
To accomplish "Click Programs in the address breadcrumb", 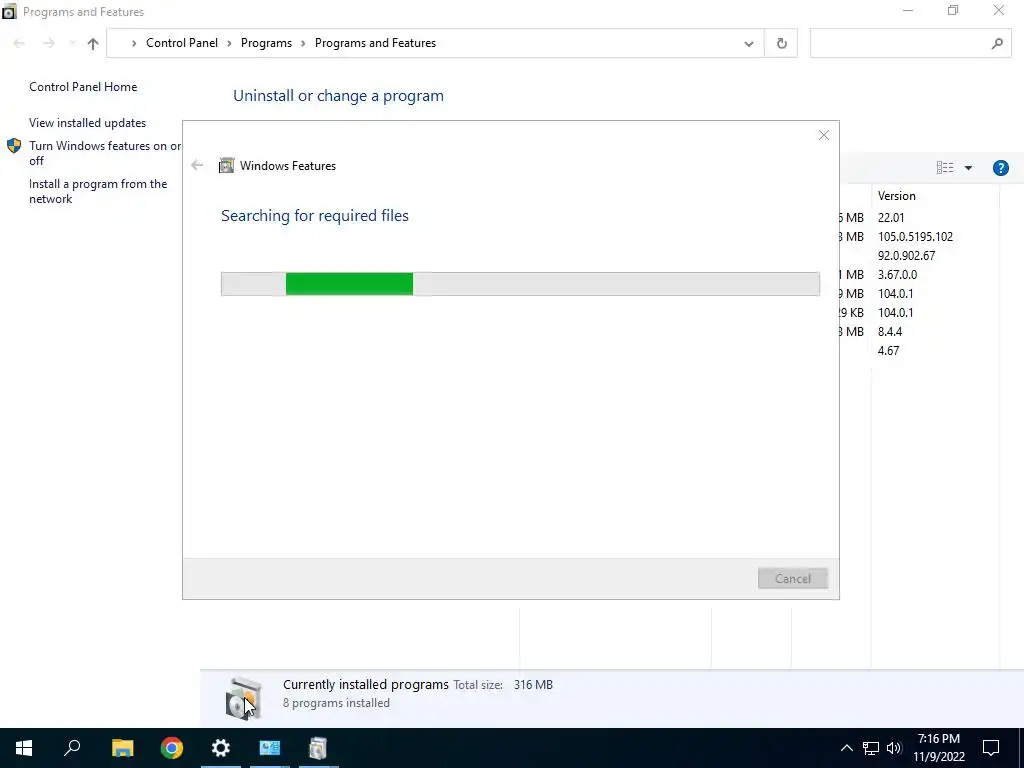I will (266, 43).
